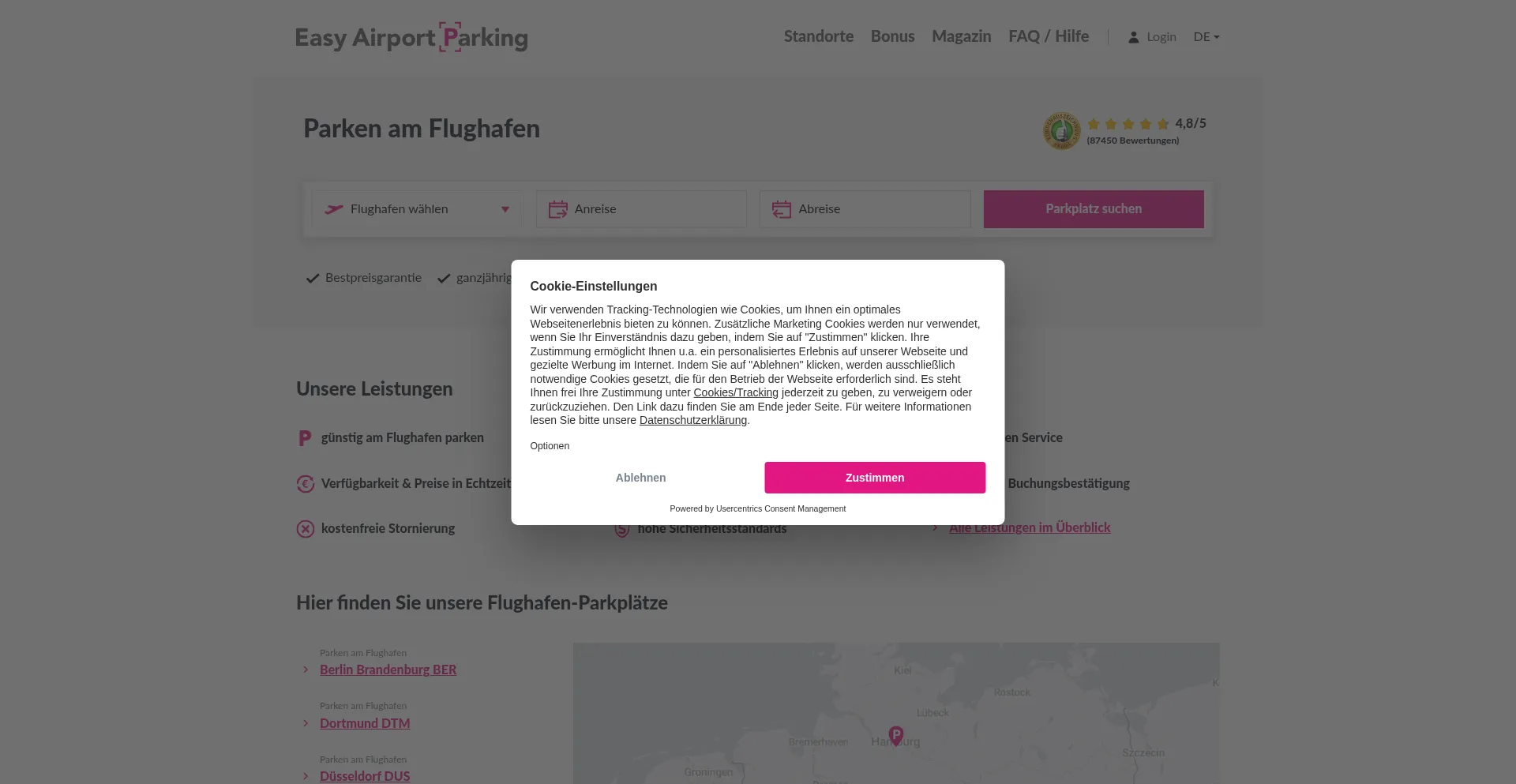Click the Zustimmen button
1516x784 pixels.
(874, 478)
